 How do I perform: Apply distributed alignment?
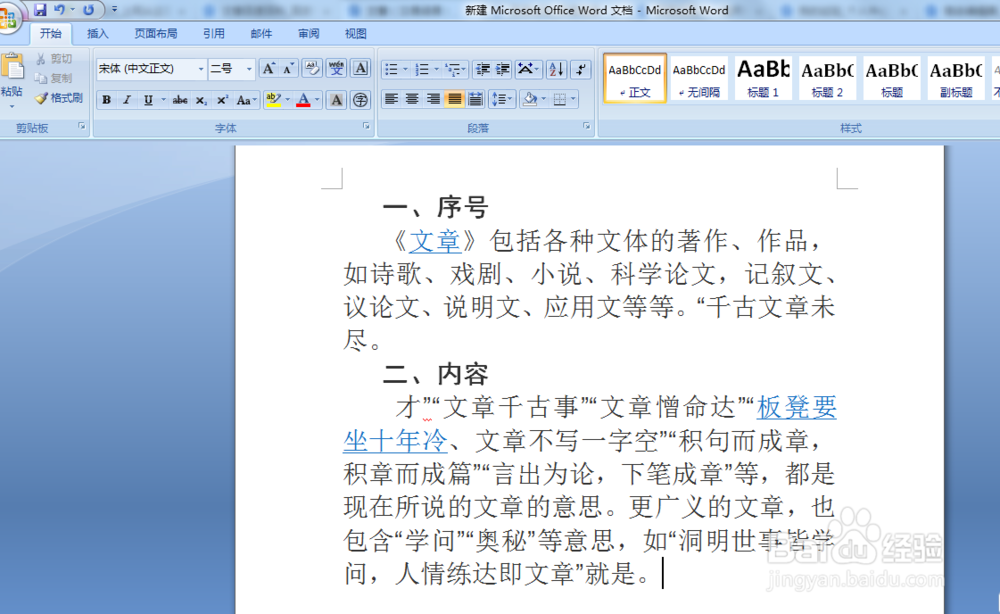[x=475, y=99]
